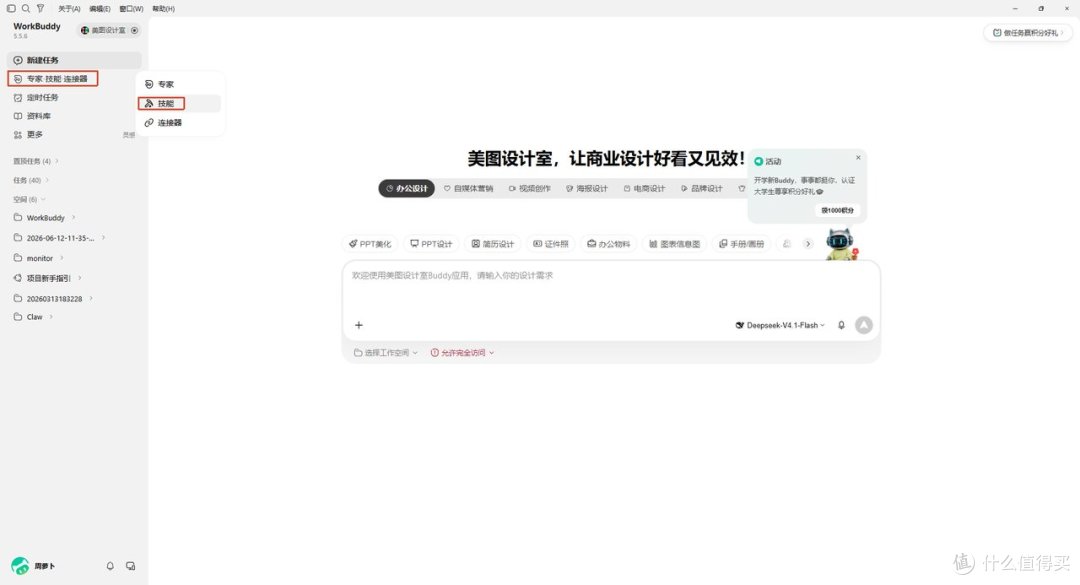Select the 品牌设计 category tab
The width and height of the screenshot is (1080, 585).
pos(702,188)
